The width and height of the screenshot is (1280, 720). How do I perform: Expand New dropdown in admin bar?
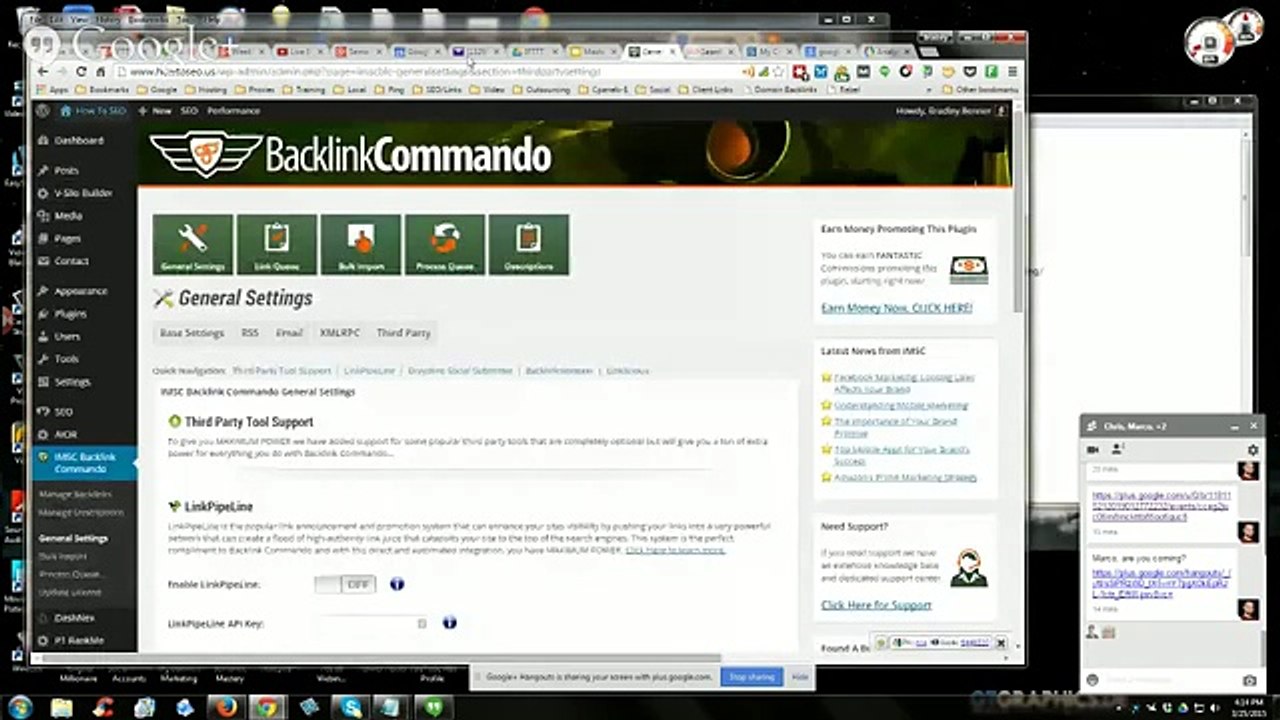point(157,111)
